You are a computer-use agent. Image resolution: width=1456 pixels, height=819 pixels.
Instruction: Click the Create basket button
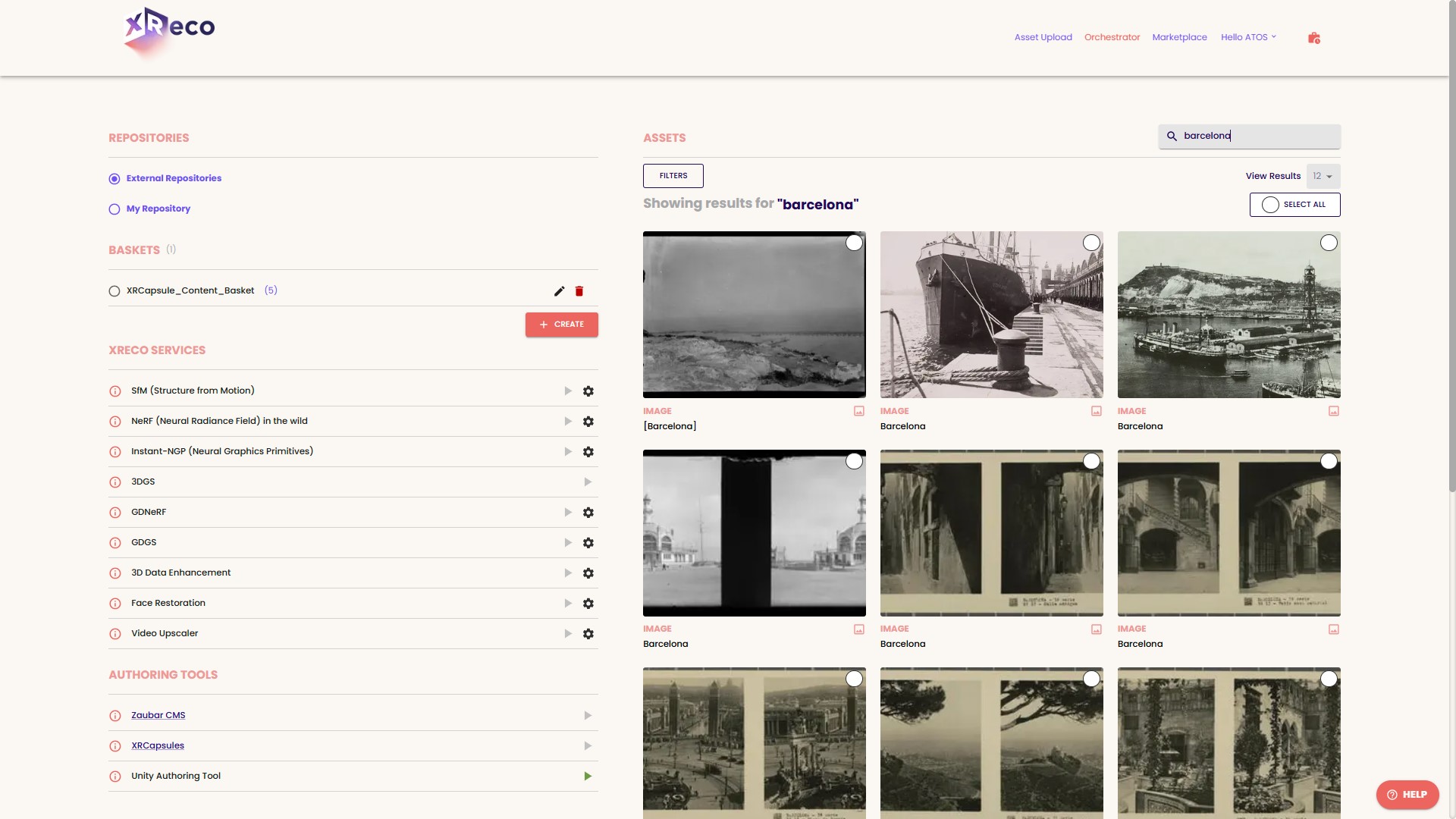561,325
